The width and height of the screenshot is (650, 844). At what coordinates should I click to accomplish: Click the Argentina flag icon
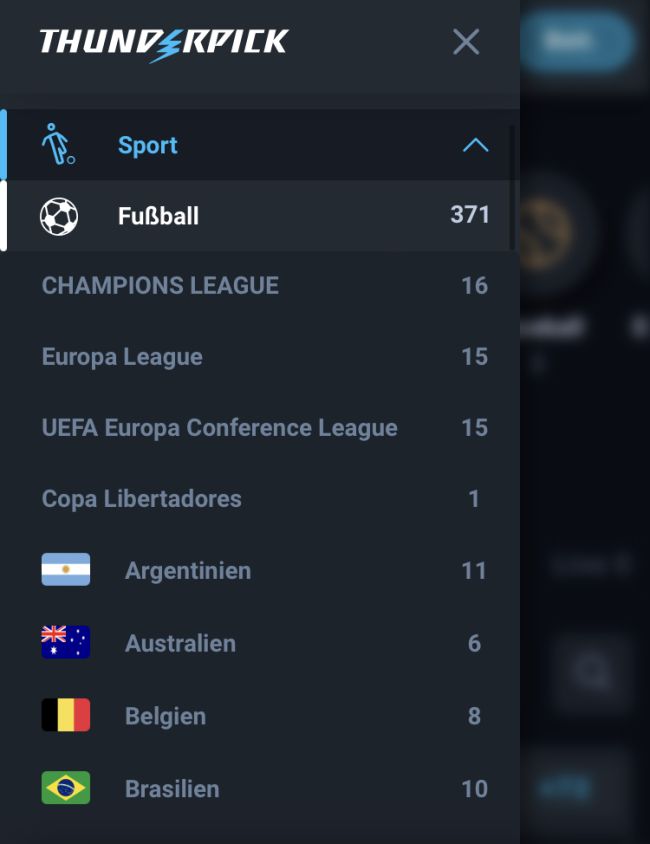[x=66, y=570]
